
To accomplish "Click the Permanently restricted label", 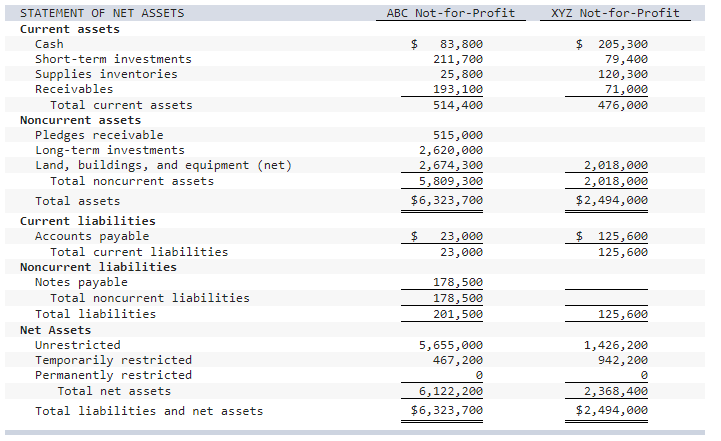I will coord(114,375).
